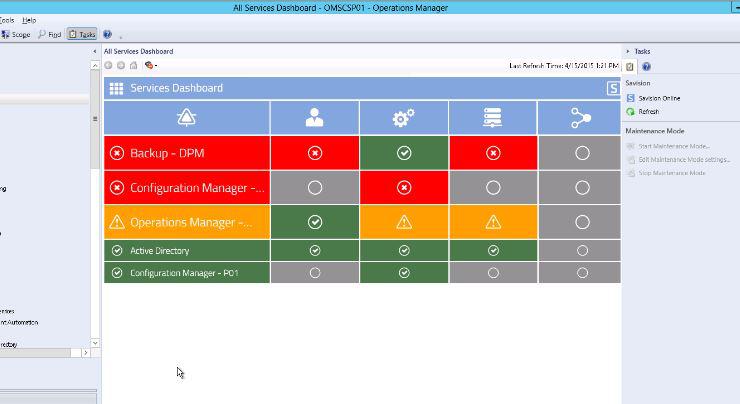This screenshot has height=404, width=740.
Task: Toggle the Tasks pane button
Action: 82,34
